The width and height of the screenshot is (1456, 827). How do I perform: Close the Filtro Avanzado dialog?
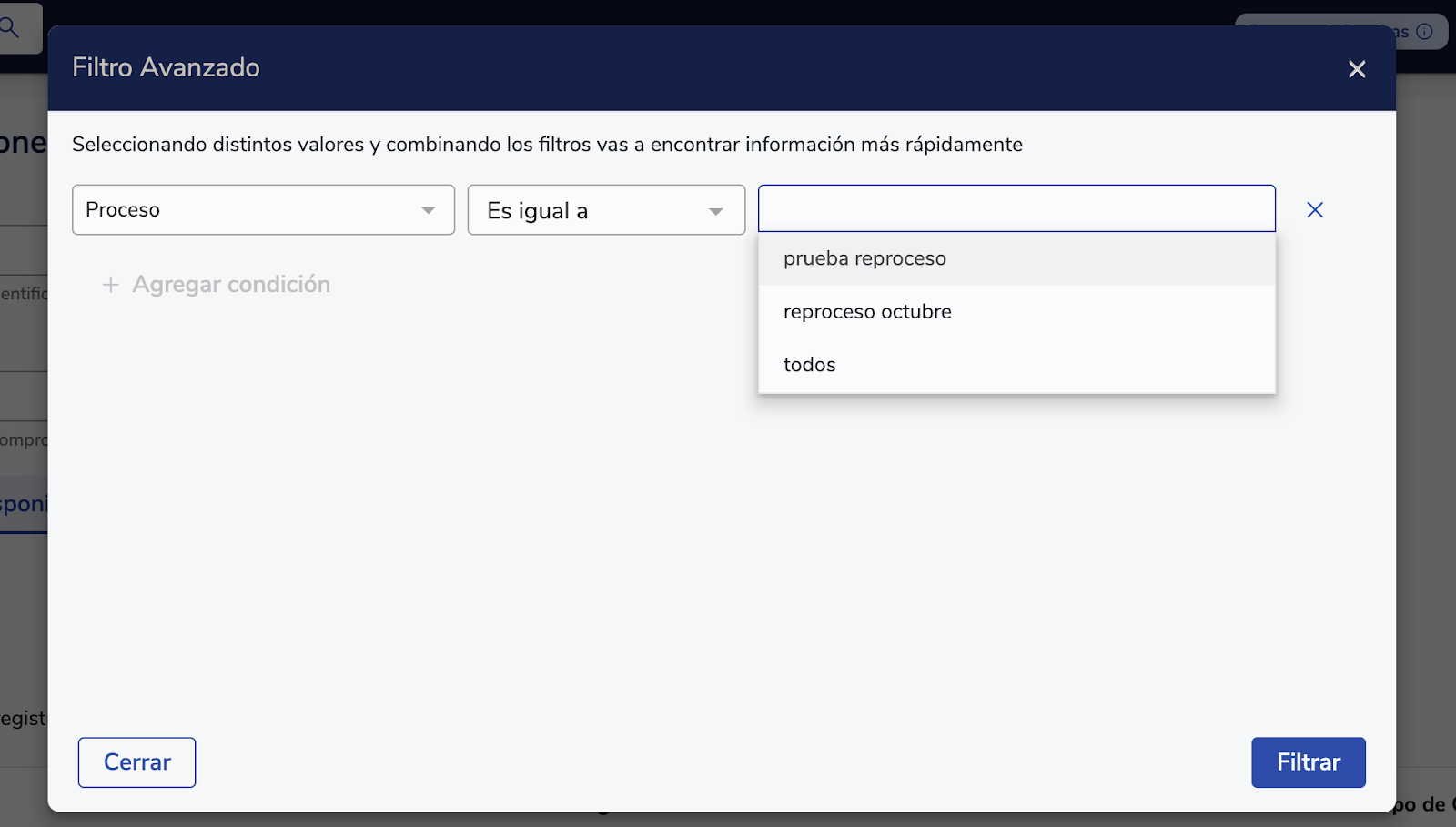[x=1357, y=69]
